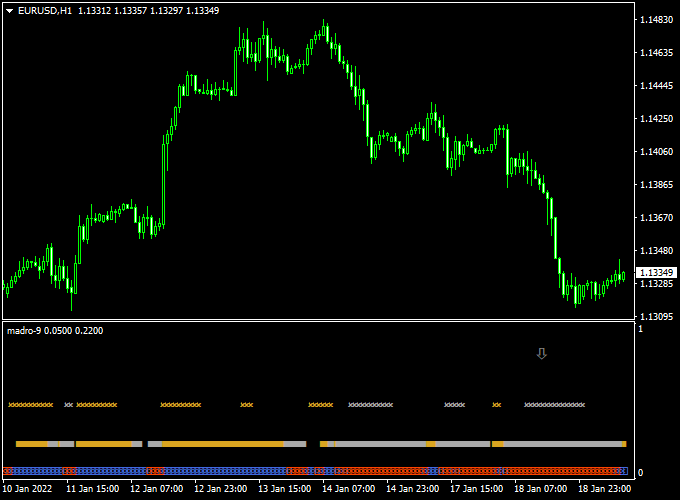The height and width of the screenshot is (500, 680).
Task: Click the 13 Jan 15:00 time label
Action: 284,489
